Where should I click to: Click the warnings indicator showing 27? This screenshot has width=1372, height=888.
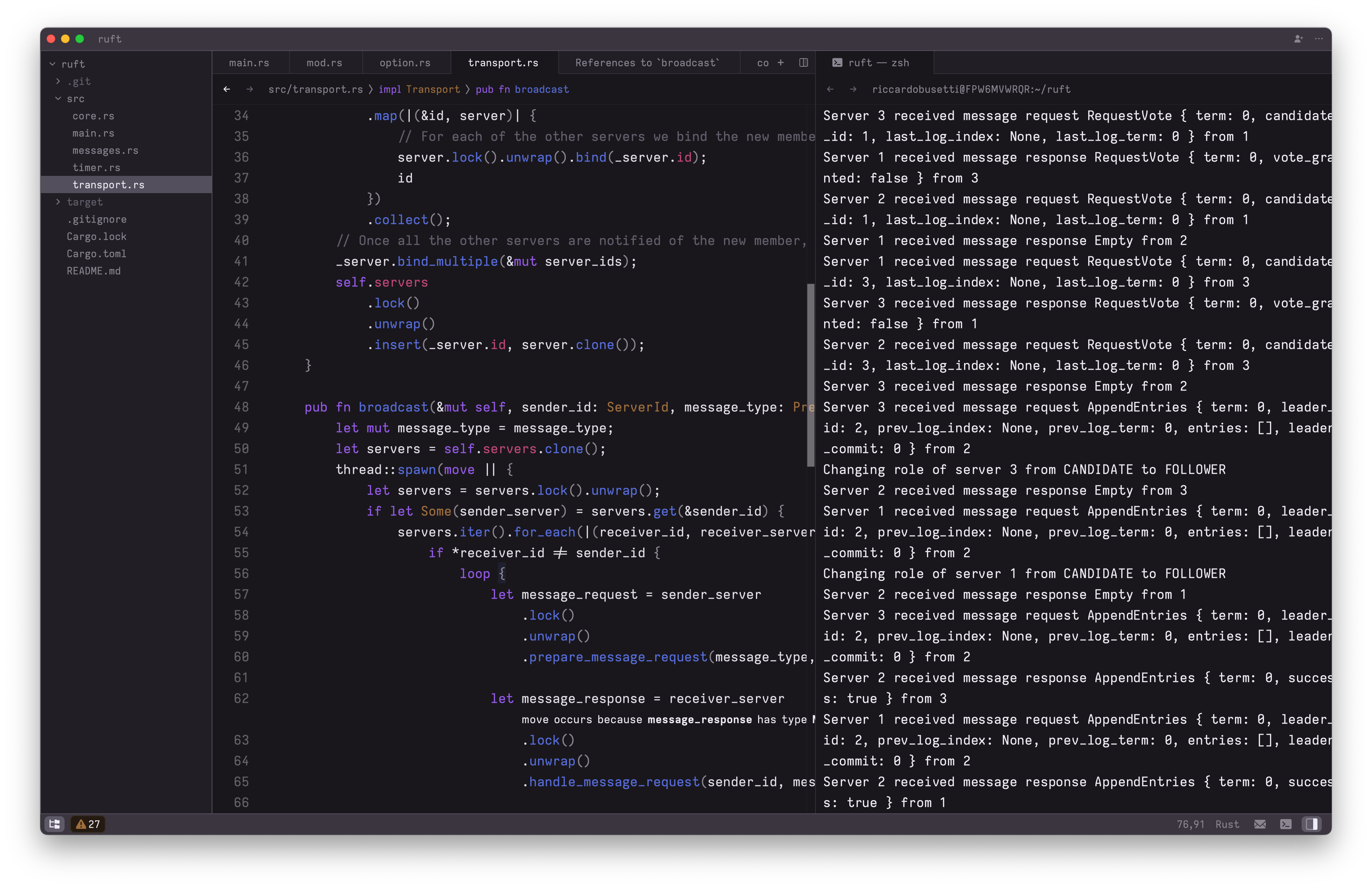[x=88, y=824]
